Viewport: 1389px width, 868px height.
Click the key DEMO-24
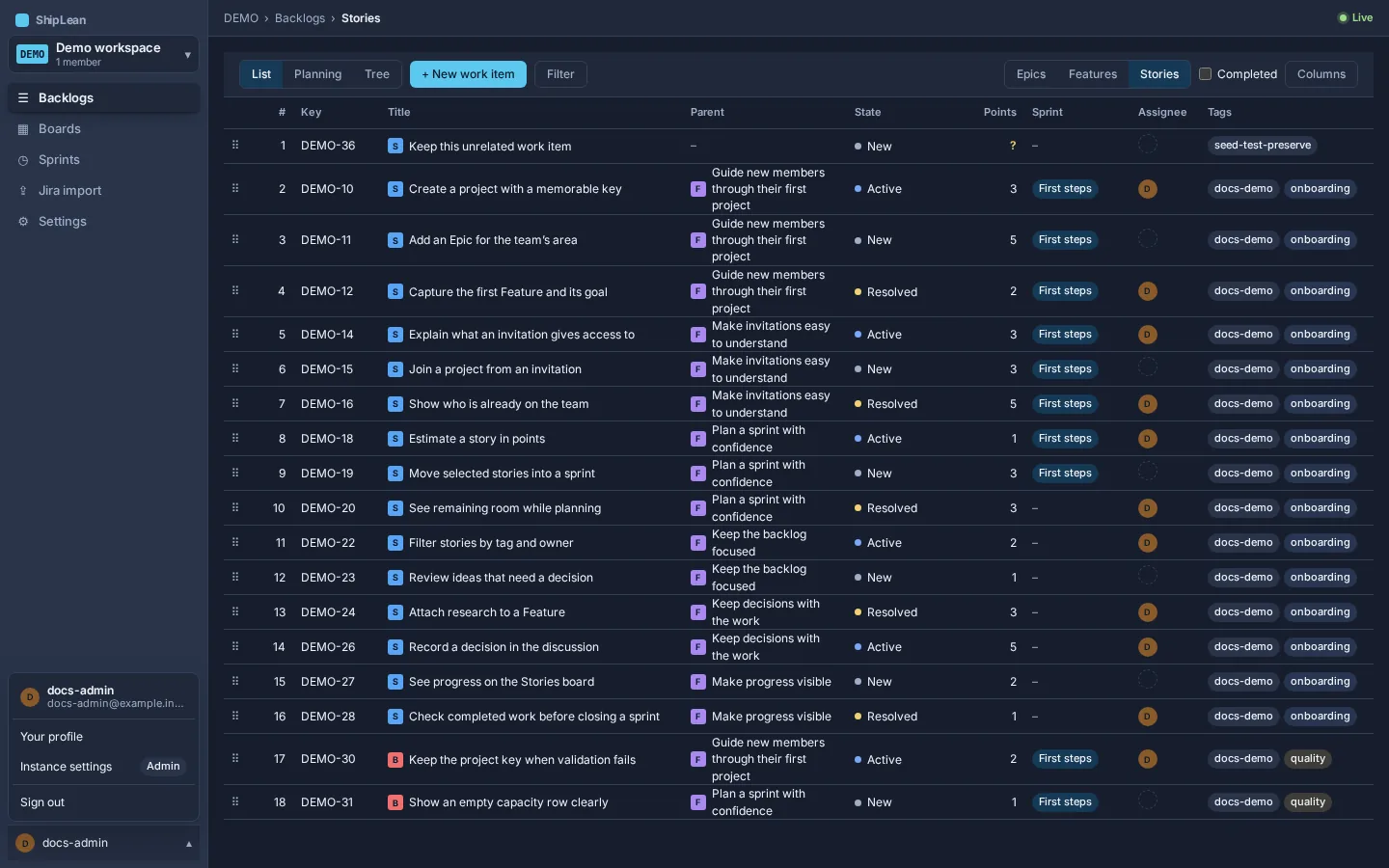click(328, 612)
